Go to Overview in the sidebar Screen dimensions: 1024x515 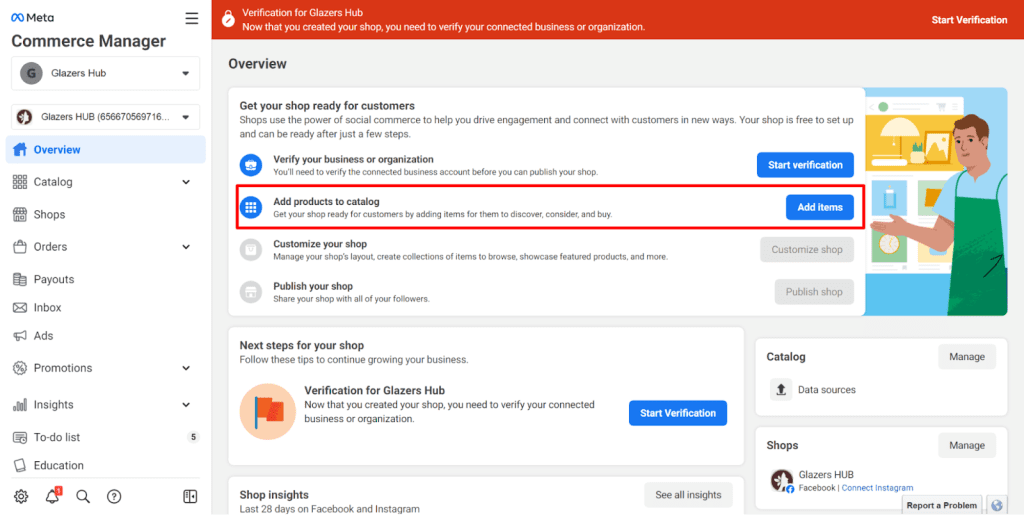pyautogui.click(x=106, y=149)
